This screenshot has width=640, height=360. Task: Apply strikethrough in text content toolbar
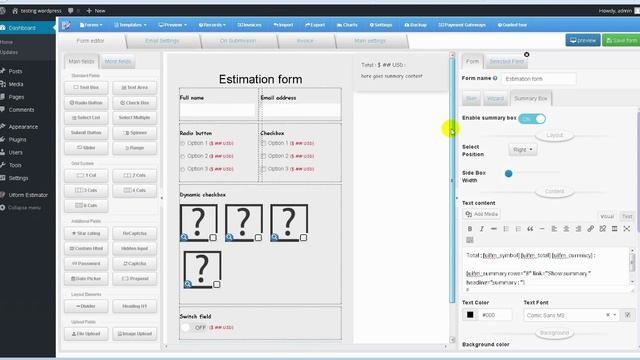click(x=493, y=229)
